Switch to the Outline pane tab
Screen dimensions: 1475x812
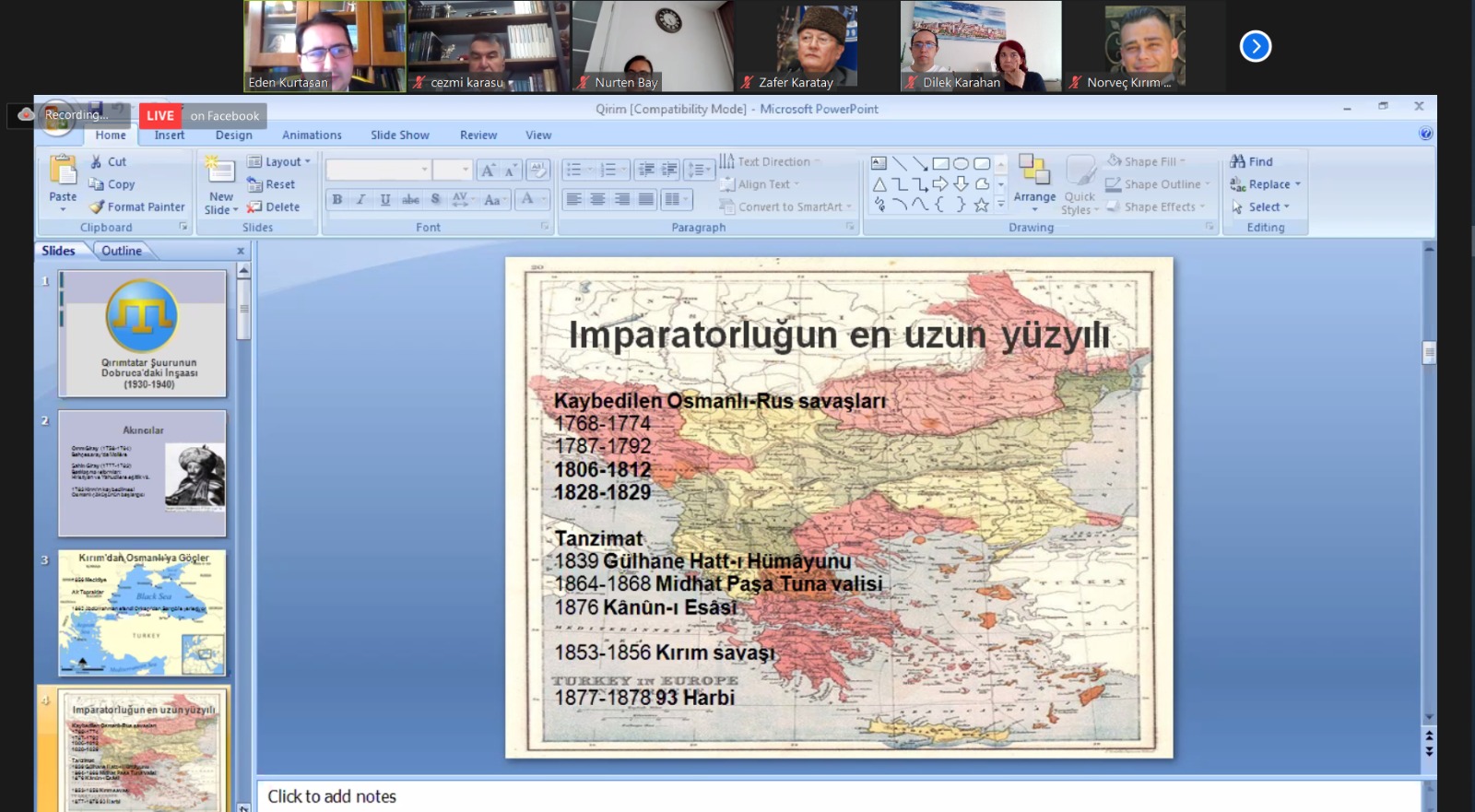(122, 251)
